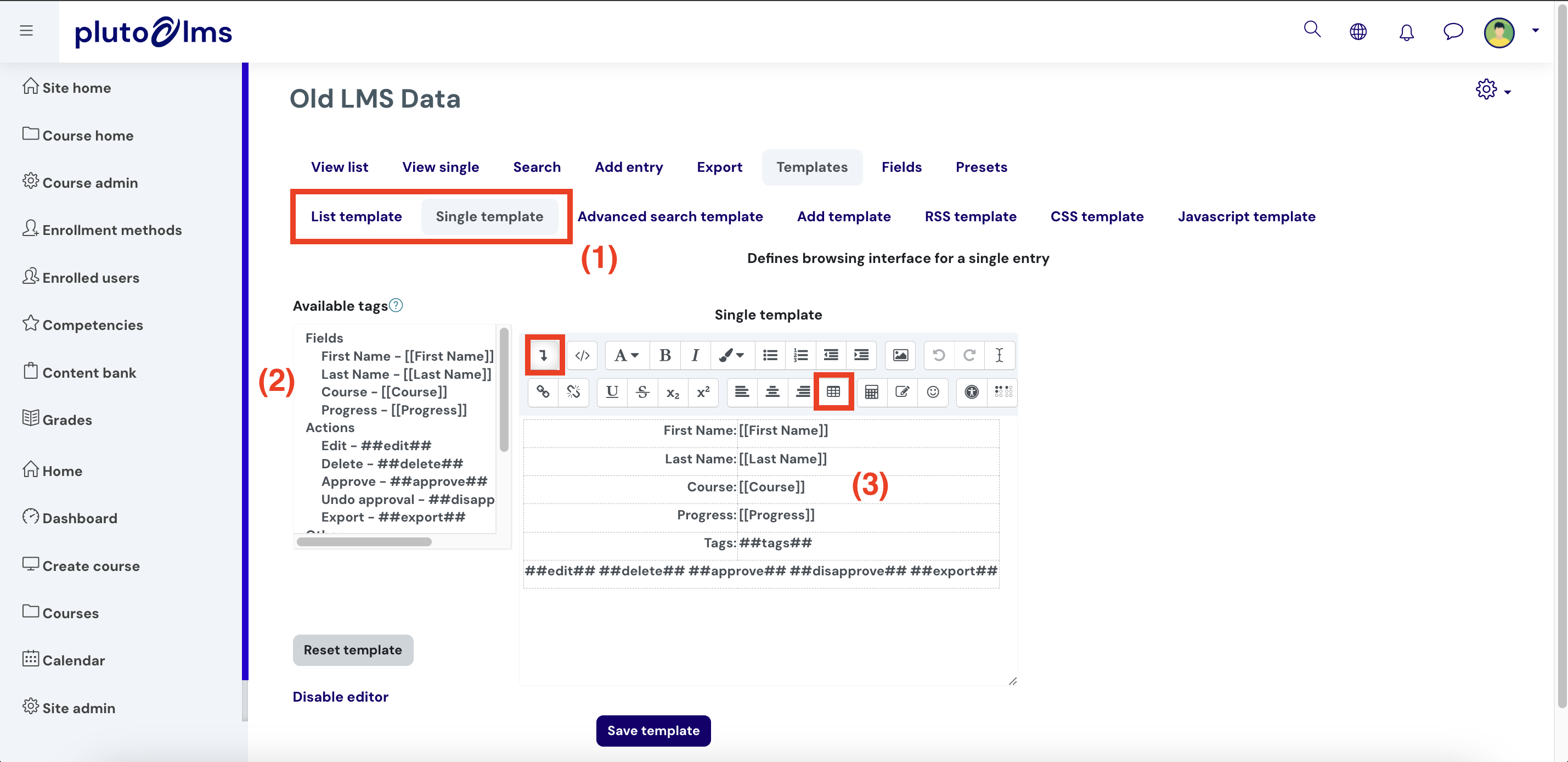Open the screenreader helper dots icon
Screen dimensions: 1568x762
1002,393
